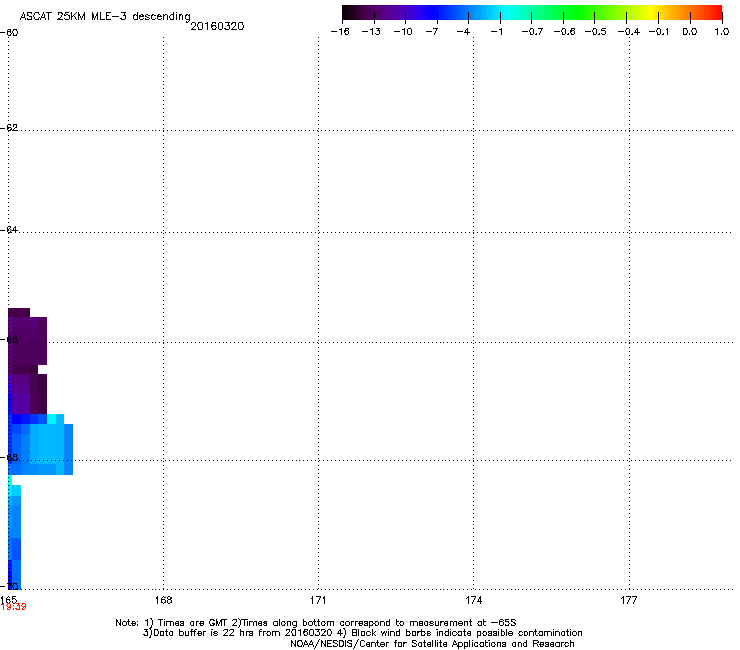Click the longitude label 168
This screenshot has height=650, width=740.
[x=163, y=600]
